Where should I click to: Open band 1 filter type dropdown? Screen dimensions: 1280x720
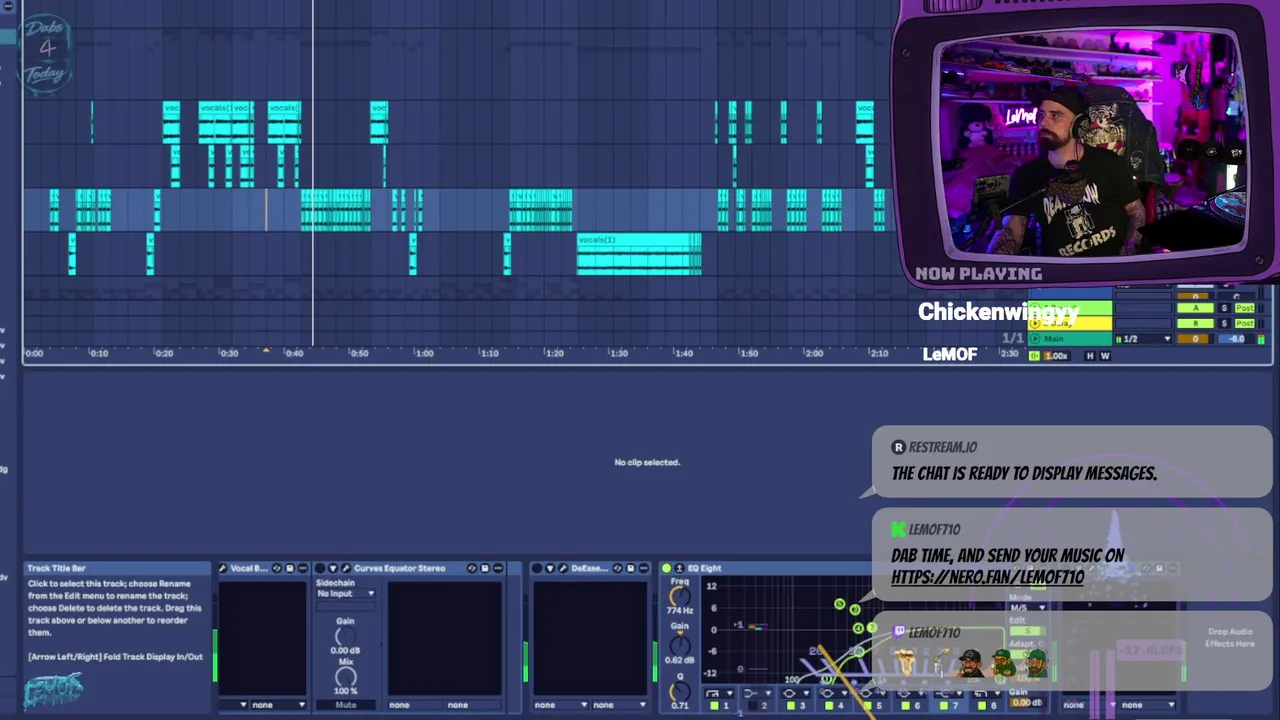click(719, 693)
